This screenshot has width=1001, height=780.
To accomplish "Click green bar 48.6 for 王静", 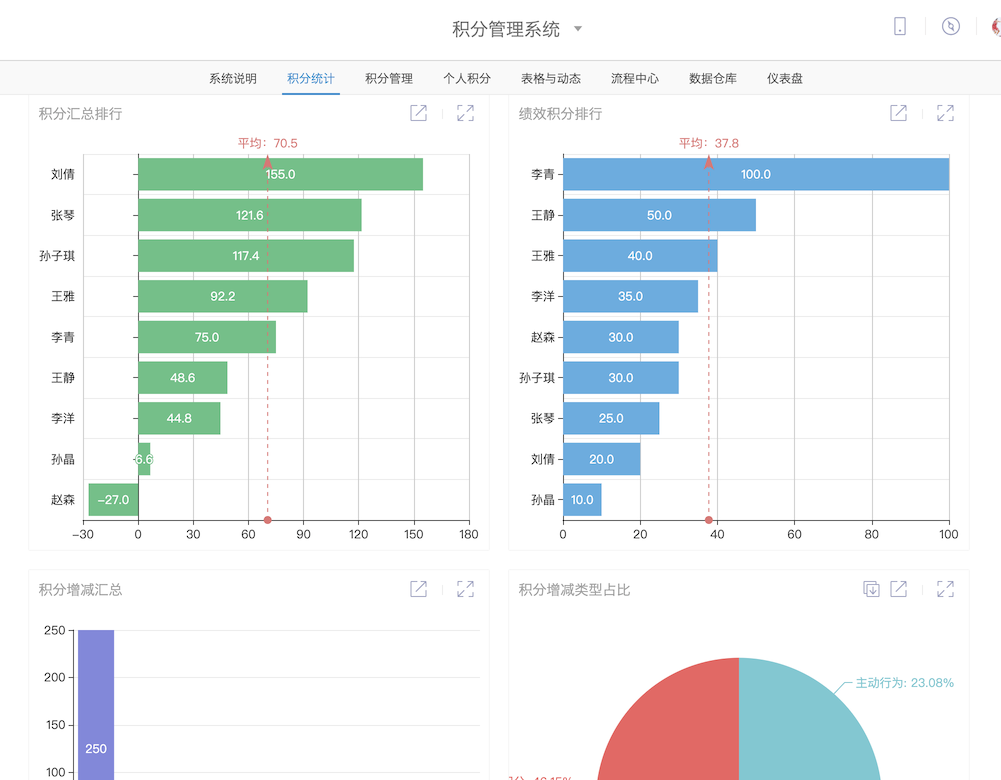I will click(x=183, y=378).
